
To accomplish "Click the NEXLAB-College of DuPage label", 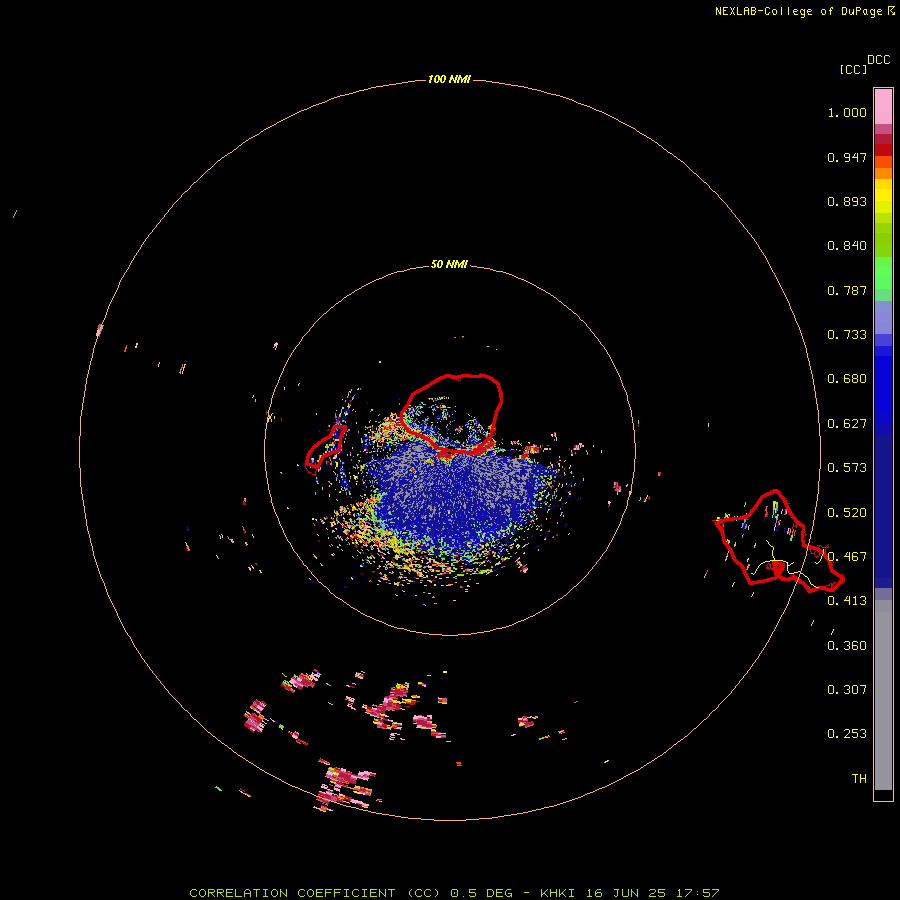I will [x=804, y=11].
